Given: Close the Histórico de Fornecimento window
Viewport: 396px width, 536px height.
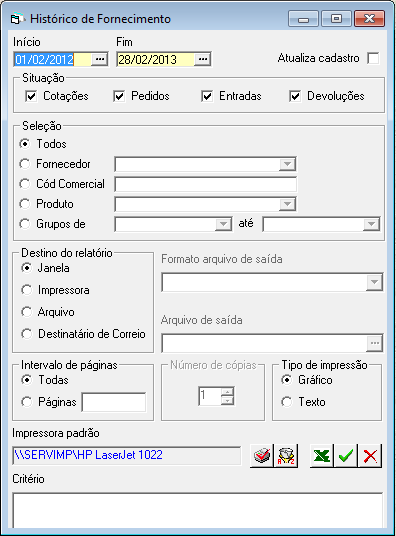Looking at the screenshot, I should pos(369,19).
